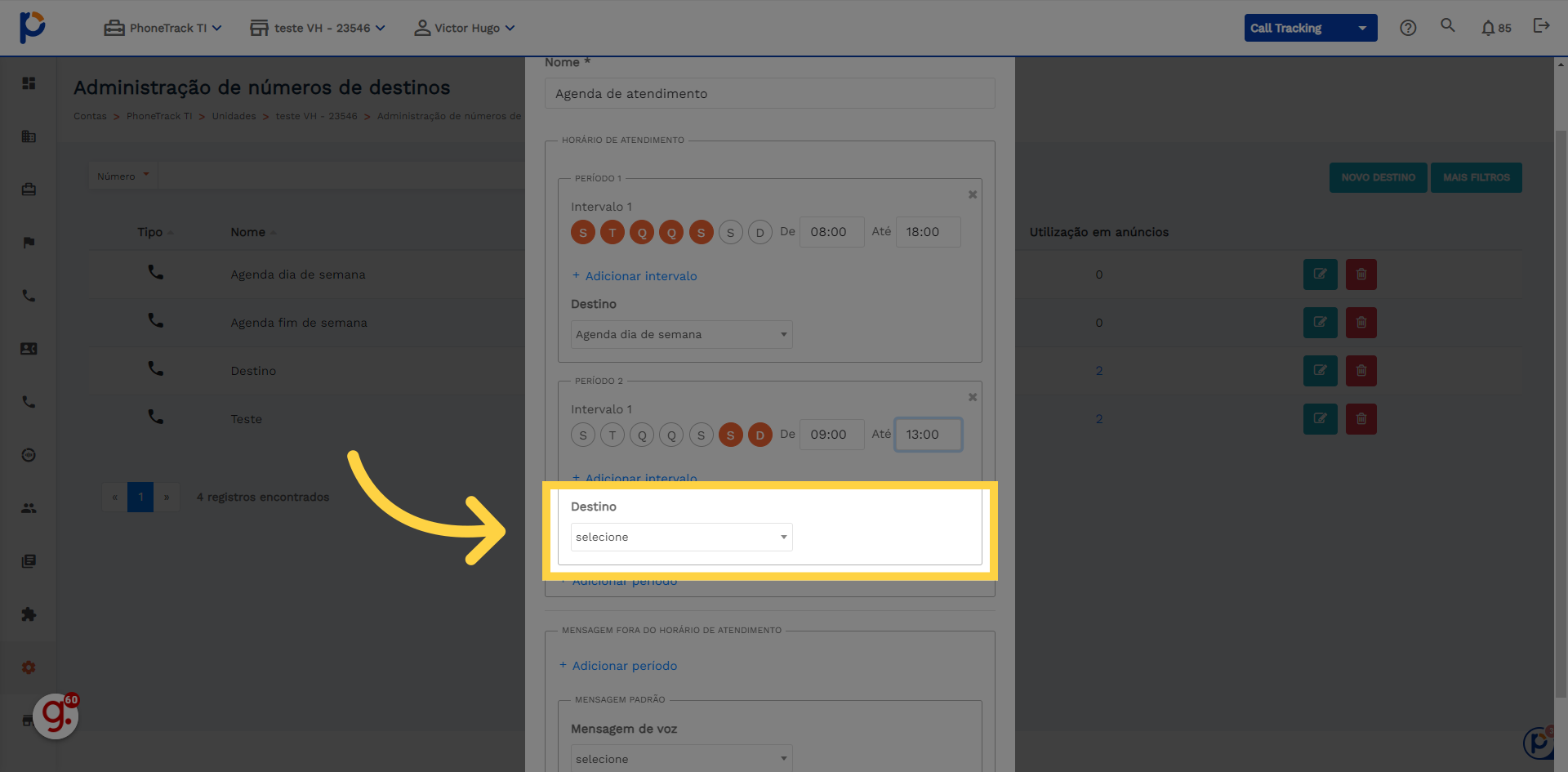This screenshot has width=1568, height=772.
Task: Click the red g badge with 60
Action: pos(56,716)
